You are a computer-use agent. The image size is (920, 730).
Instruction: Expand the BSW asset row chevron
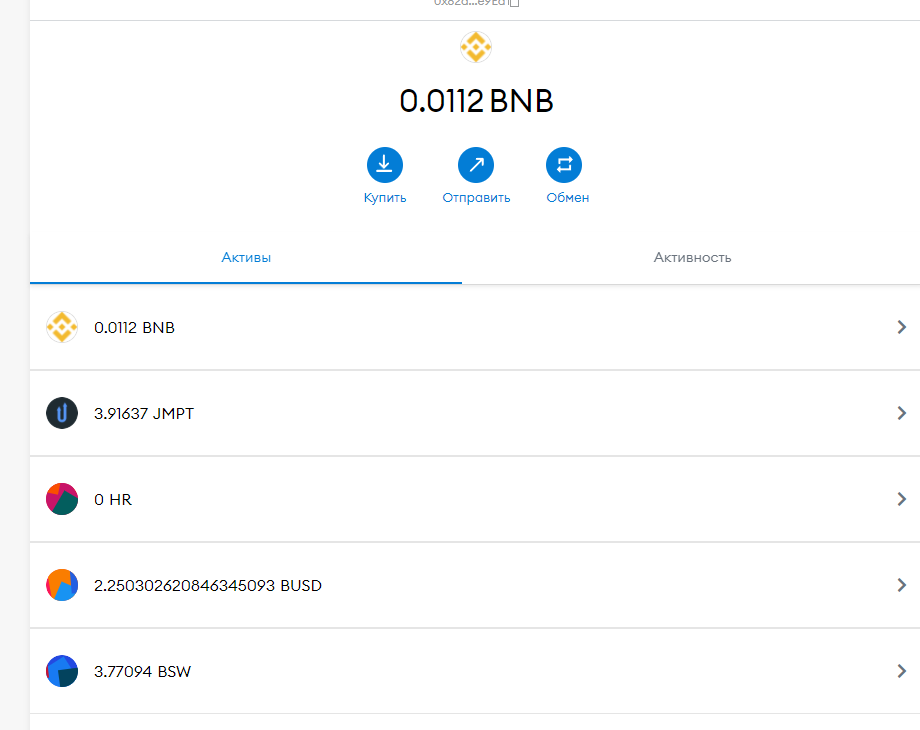902,671
